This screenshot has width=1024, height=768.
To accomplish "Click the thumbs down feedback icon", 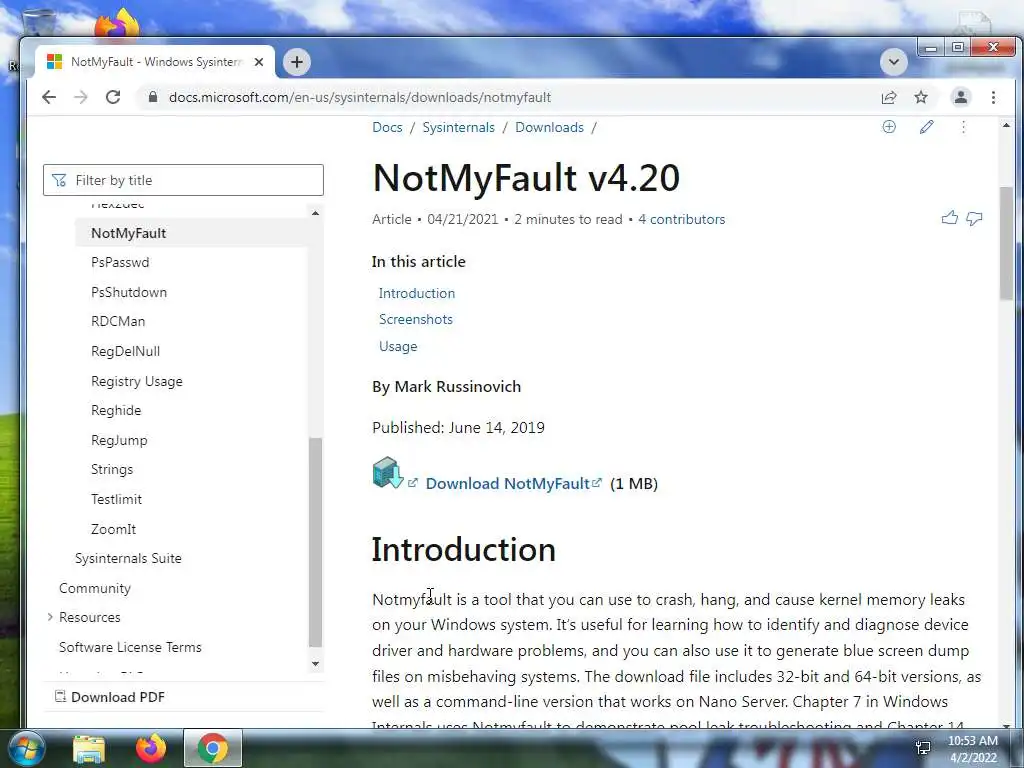I will coord(974,219).
